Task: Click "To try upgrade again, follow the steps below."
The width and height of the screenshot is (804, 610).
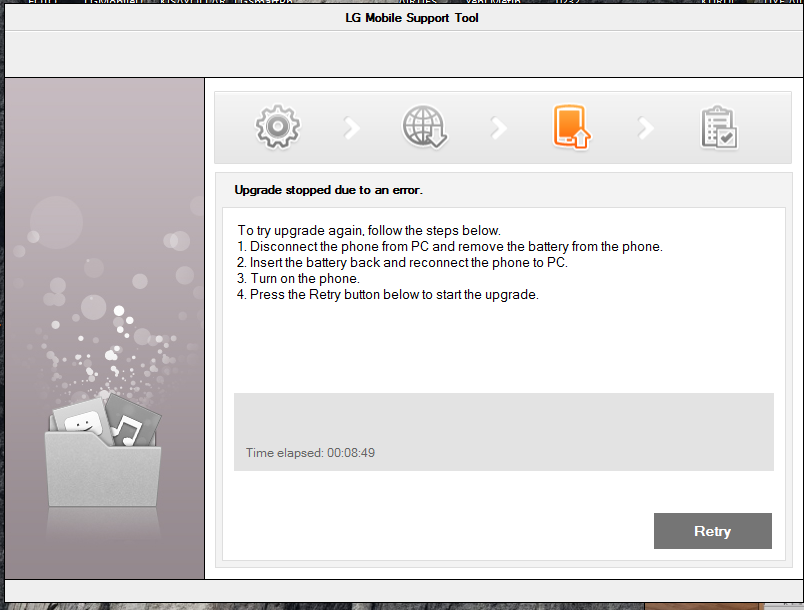Action: (x=369, y=230)
